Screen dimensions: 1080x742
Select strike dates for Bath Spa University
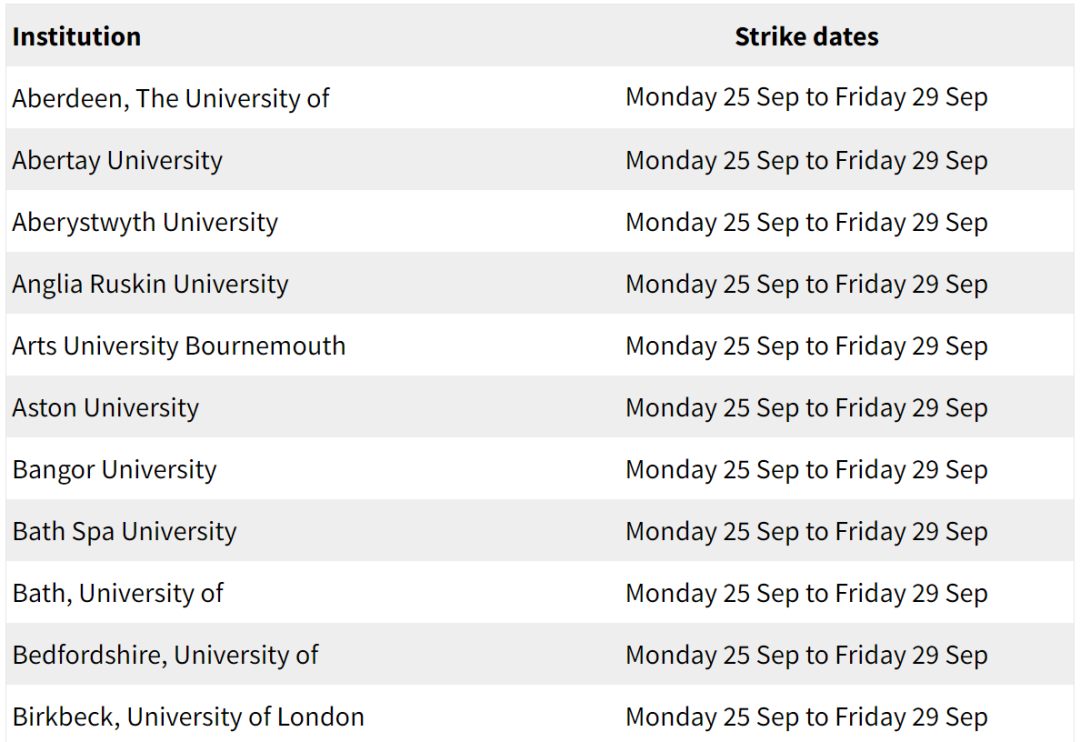(x=807, y=532)
